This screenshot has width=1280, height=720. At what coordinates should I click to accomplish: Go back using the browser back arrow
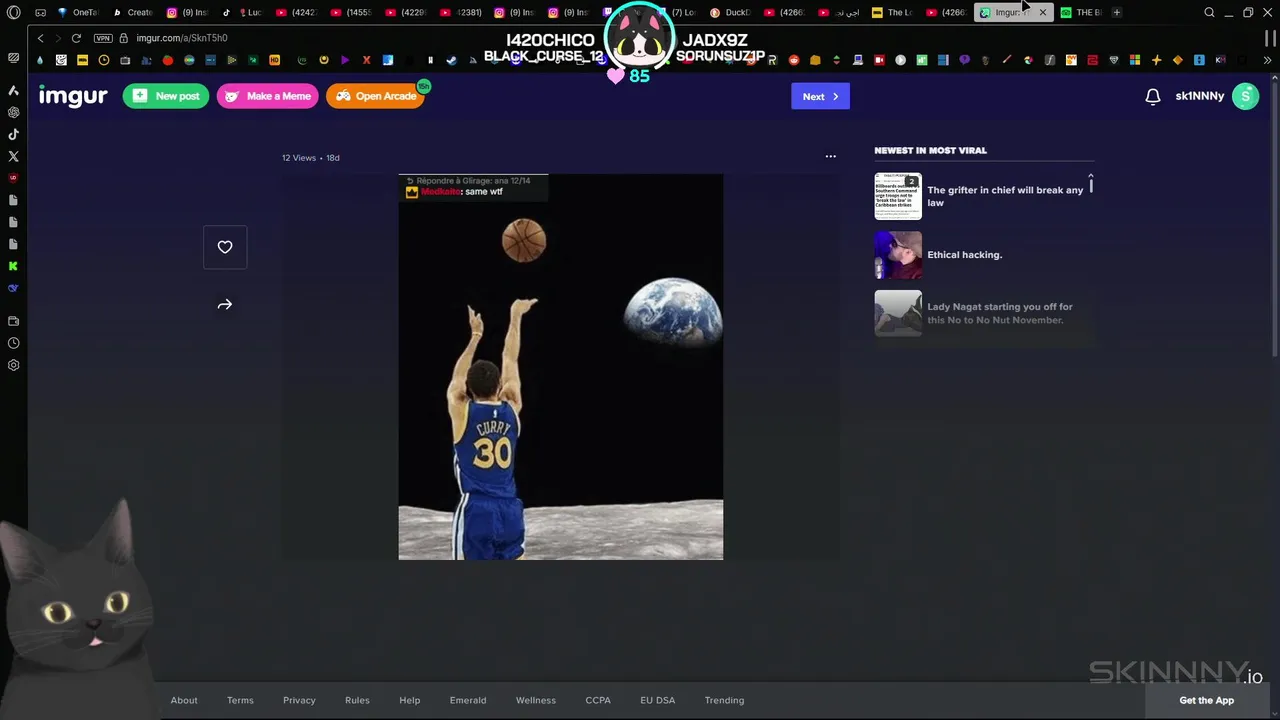(40, 38)
